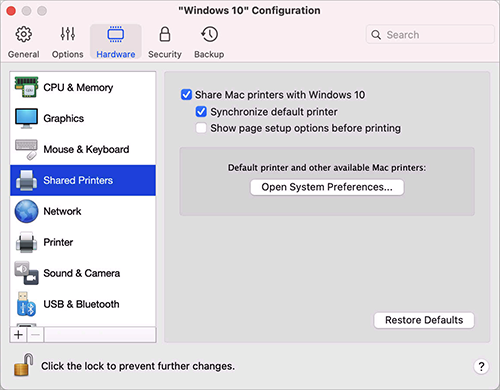Click the Mouse & Keyboard icon
This screenshot has height=390, width=500.
26,149
